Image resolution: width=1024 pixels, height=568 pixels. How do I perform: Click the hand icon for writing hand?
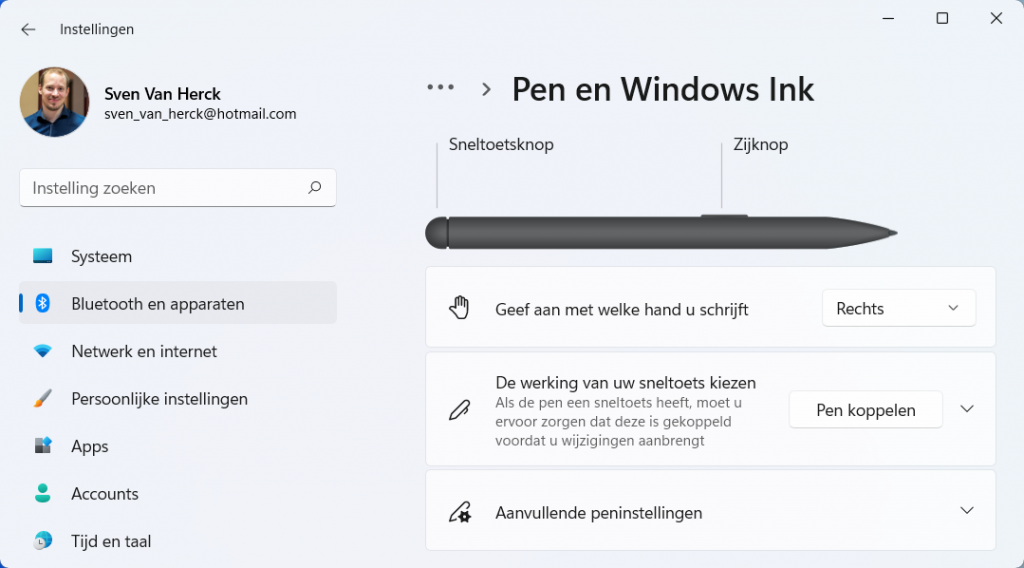point(459,308)
